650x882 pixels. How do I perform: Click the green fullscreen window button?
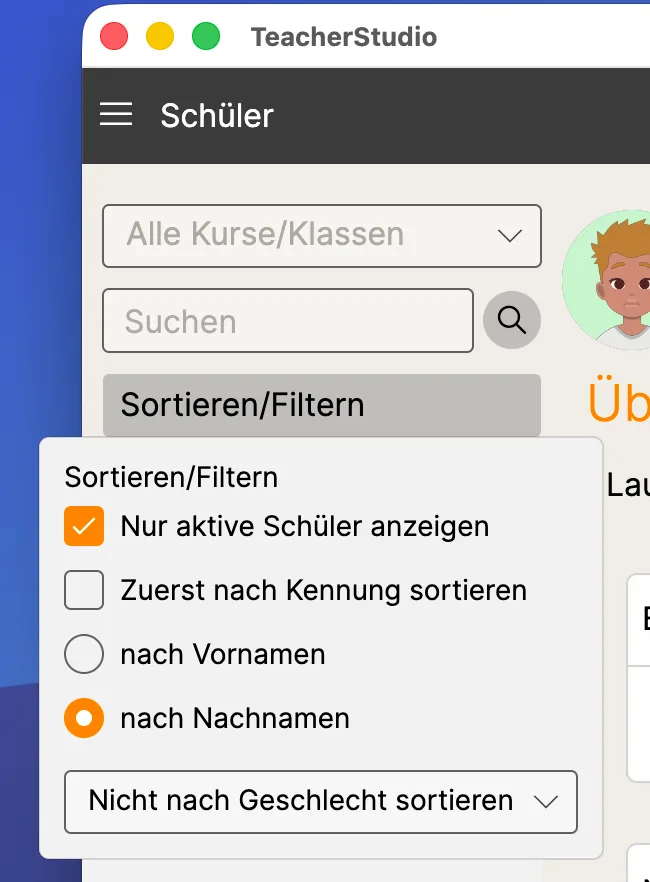pos(206,37)
